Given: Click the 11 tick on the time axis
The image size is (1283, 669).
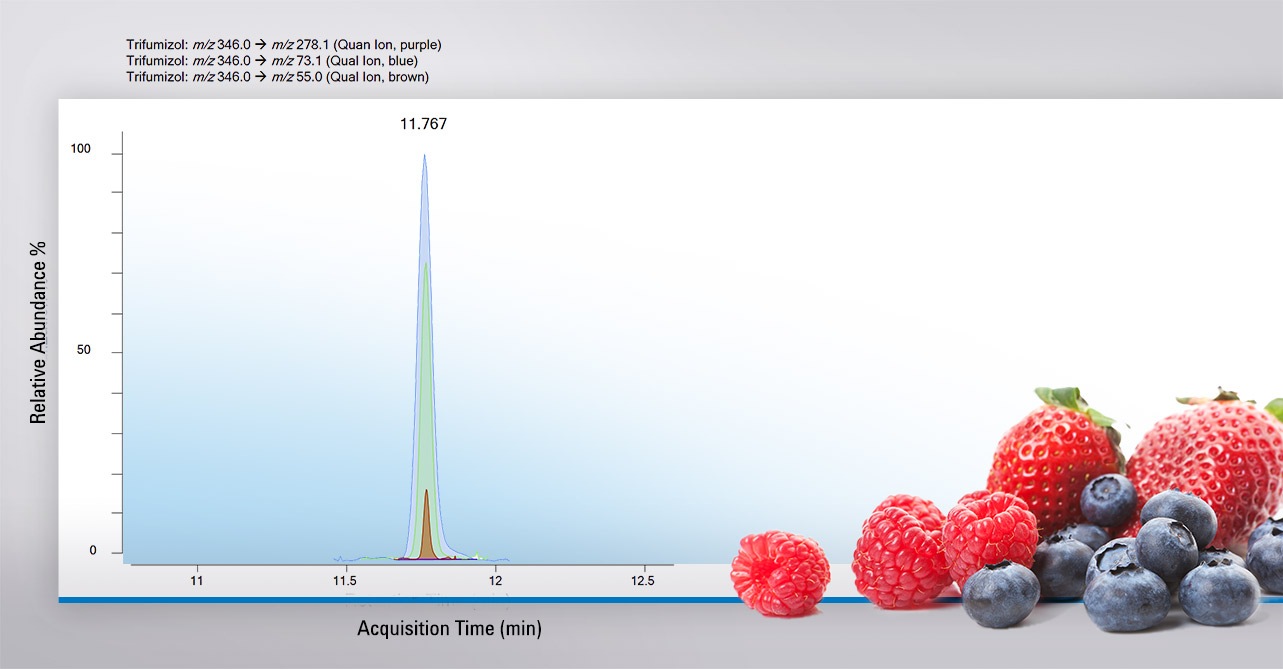Looking at the screenshot, I should point(197,580).
